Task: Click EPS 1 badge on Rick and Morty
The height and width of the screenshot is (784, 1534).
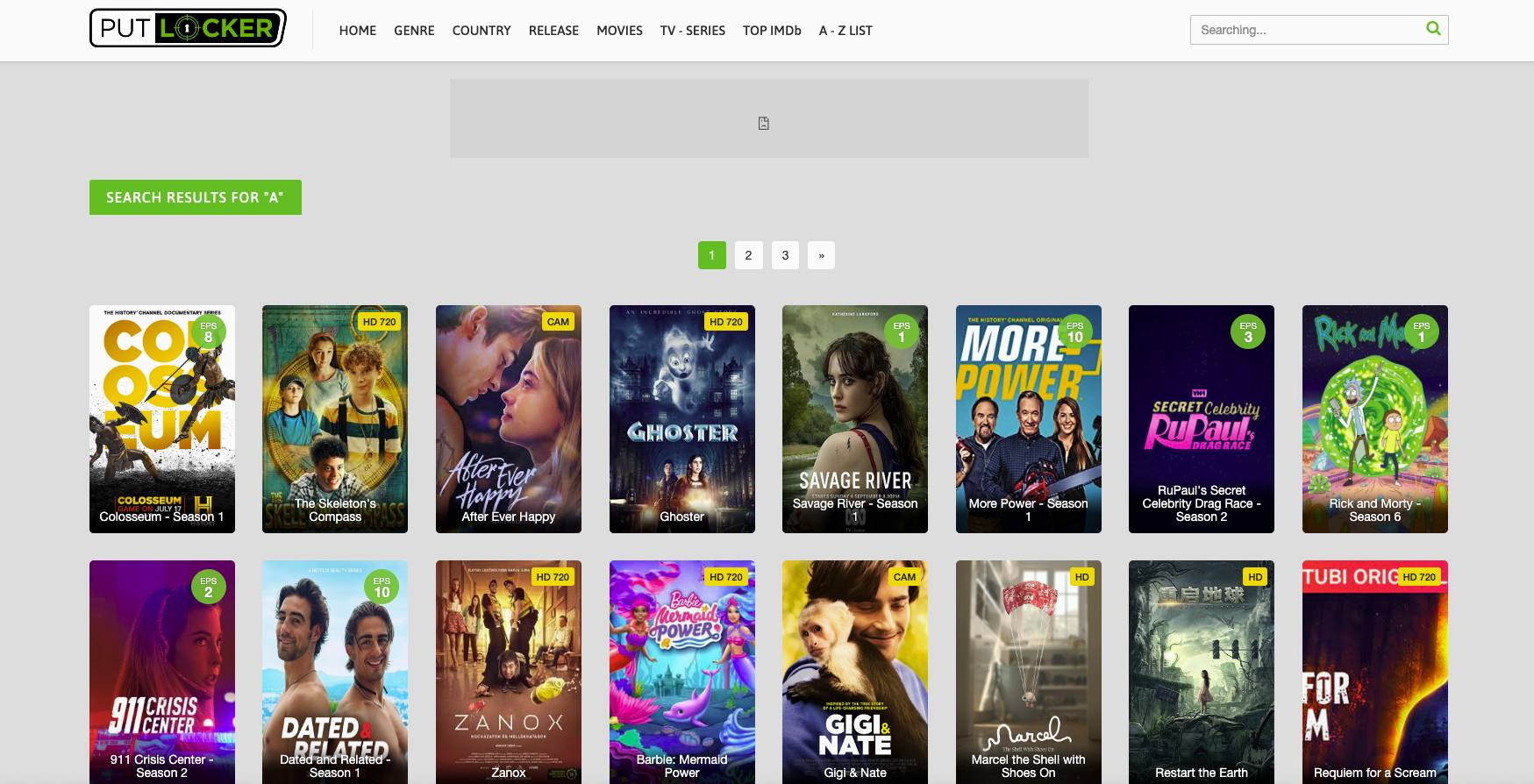Action: [x=1421, y=331]
